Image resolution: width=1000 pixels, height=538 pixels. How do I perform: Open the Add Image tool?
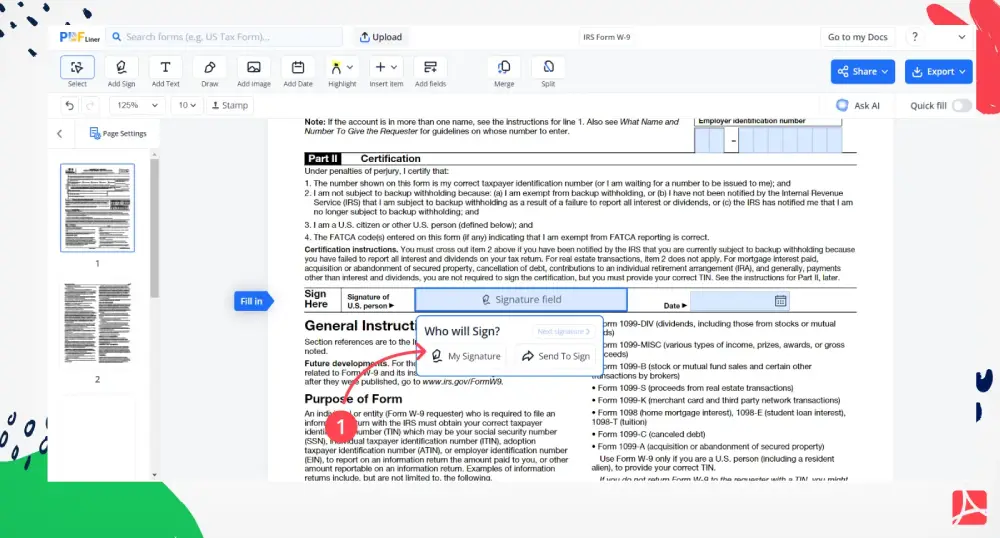click(x=254, y=72)
